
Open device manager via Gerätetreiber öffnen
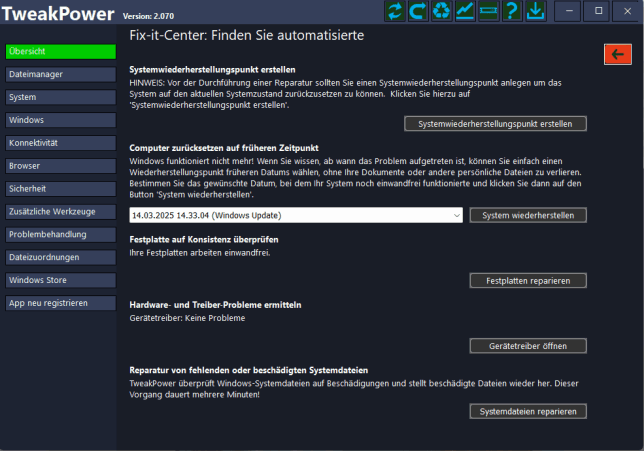[528, 346]
